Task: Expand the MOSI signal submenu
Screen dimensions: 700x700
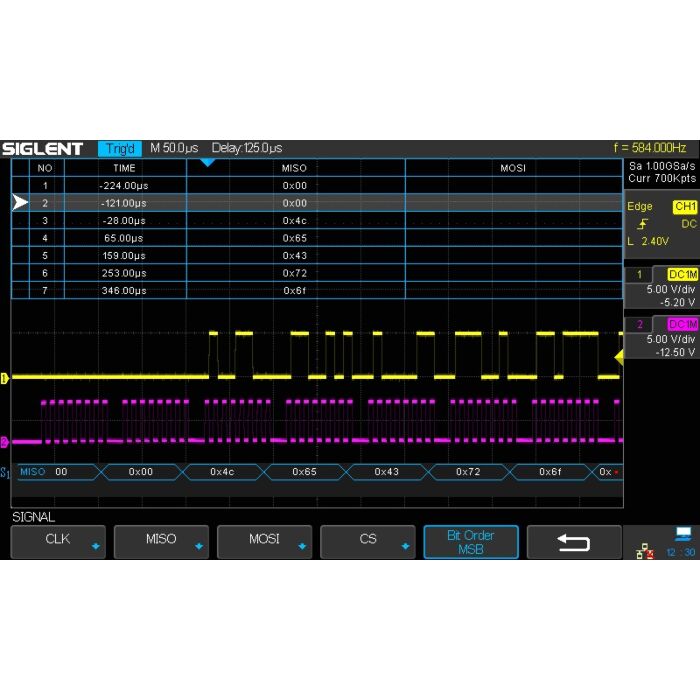Action: (x=264, y=541)
